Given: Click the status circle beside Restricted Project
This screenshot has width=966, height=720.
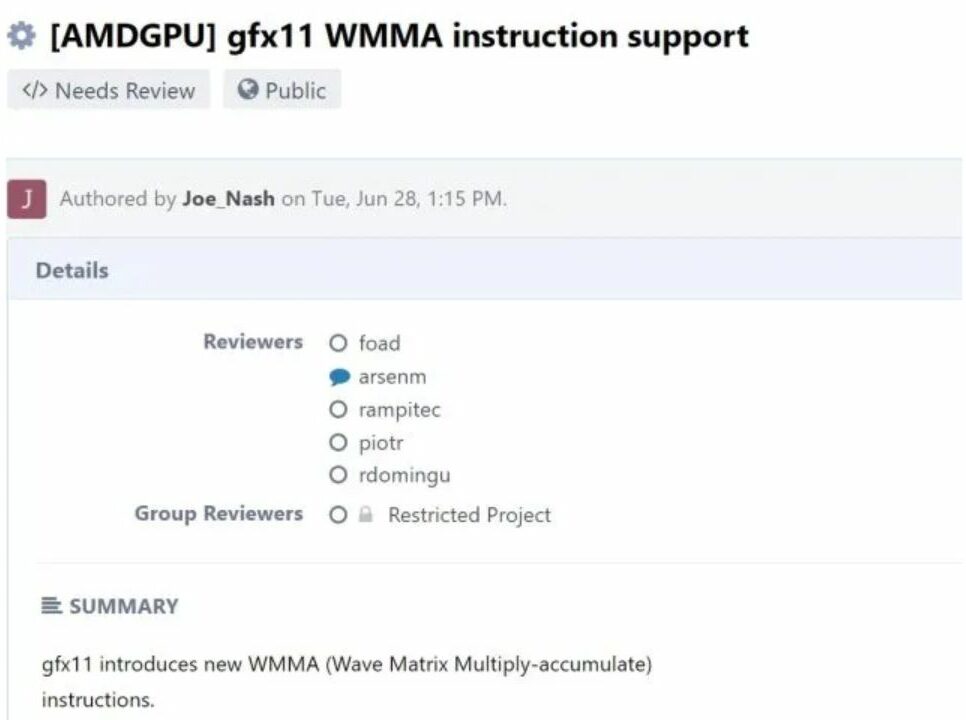Looking at the screenshot, I should [x=338, y=514].
